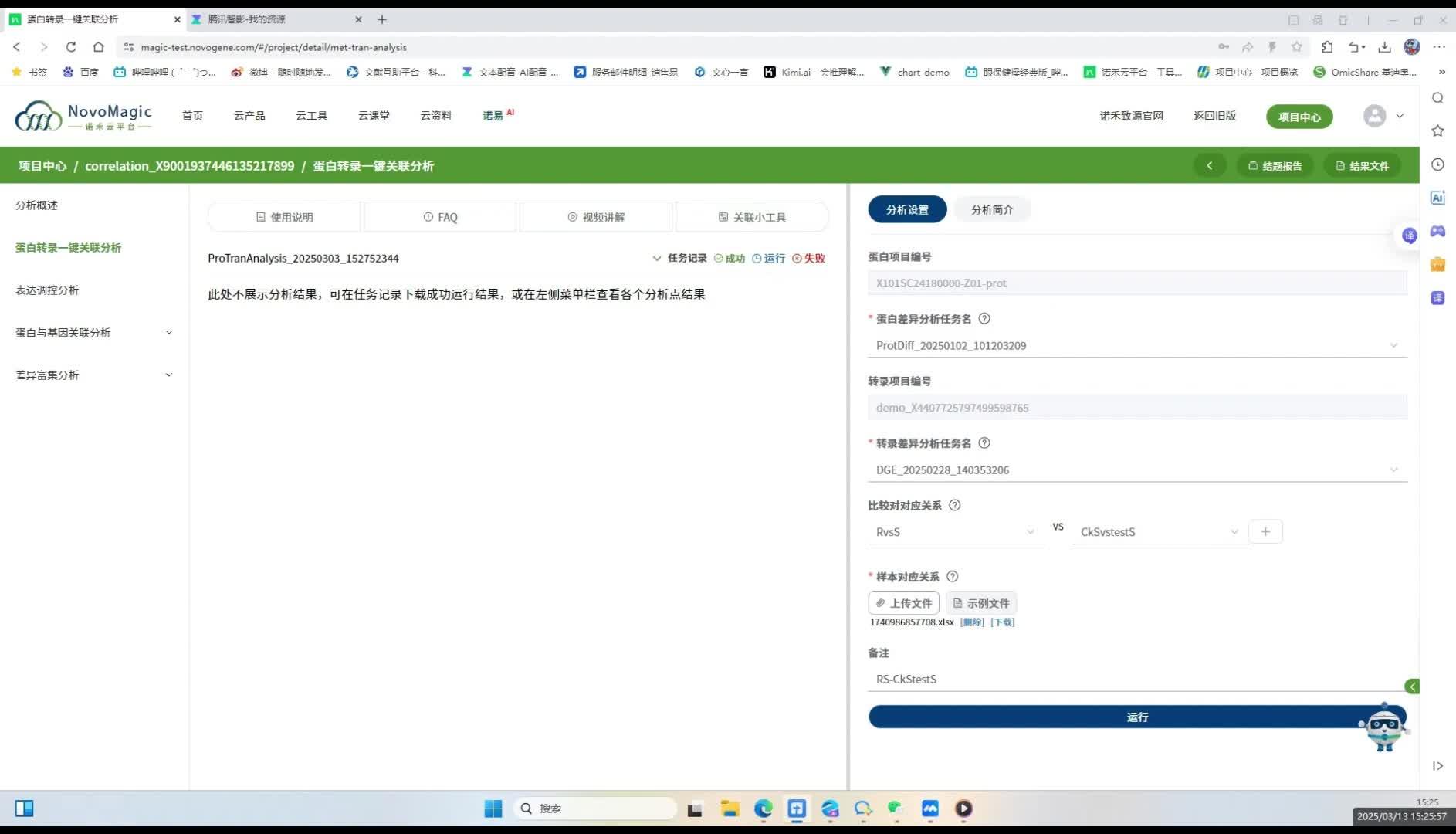Click the 上传文件 upload button
The image size is (1456, 834).
(x=902, y=603)
